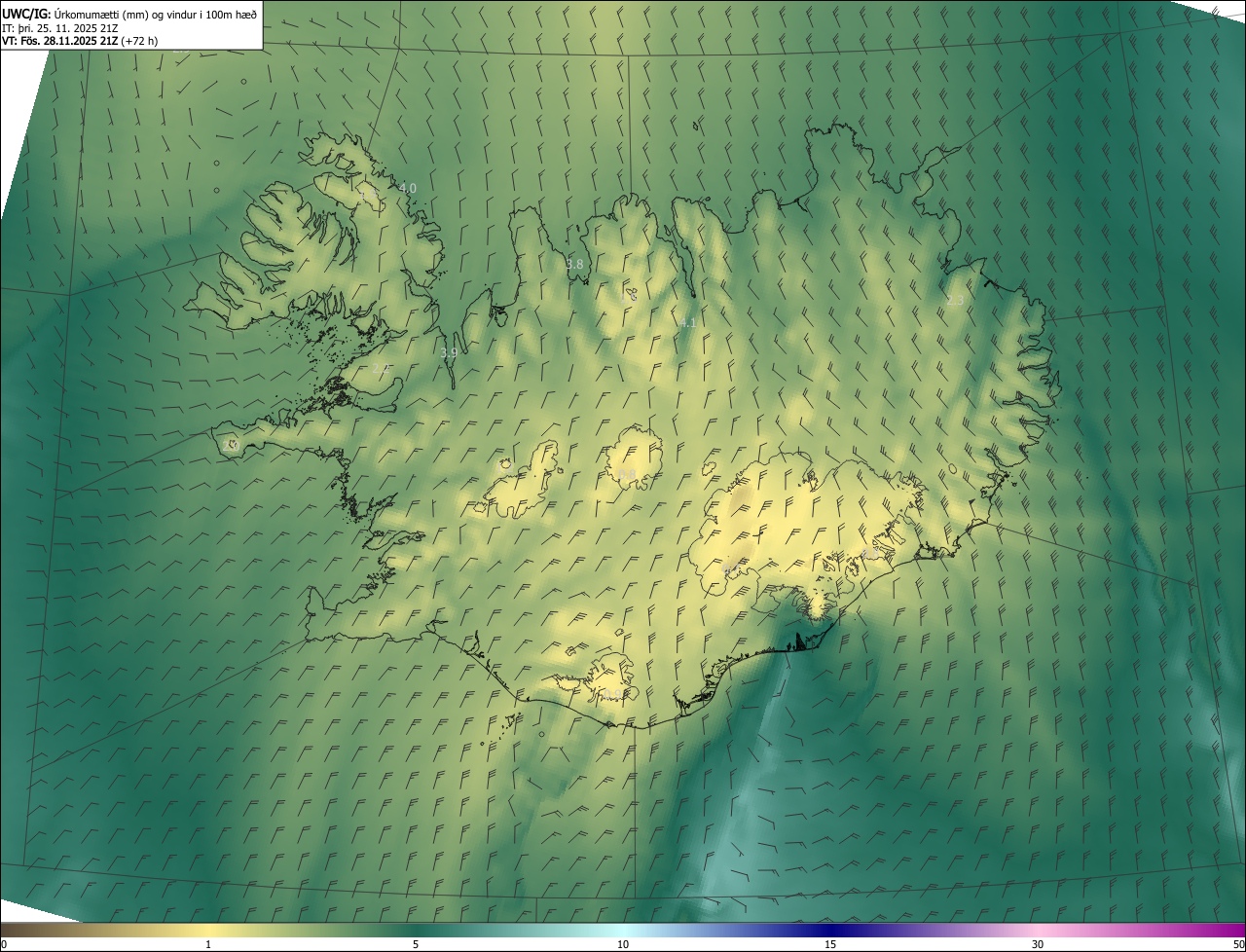Screen dimensions: 1246x952
Task: Click the 4.1 value label on the map
Action: [687, 322]
